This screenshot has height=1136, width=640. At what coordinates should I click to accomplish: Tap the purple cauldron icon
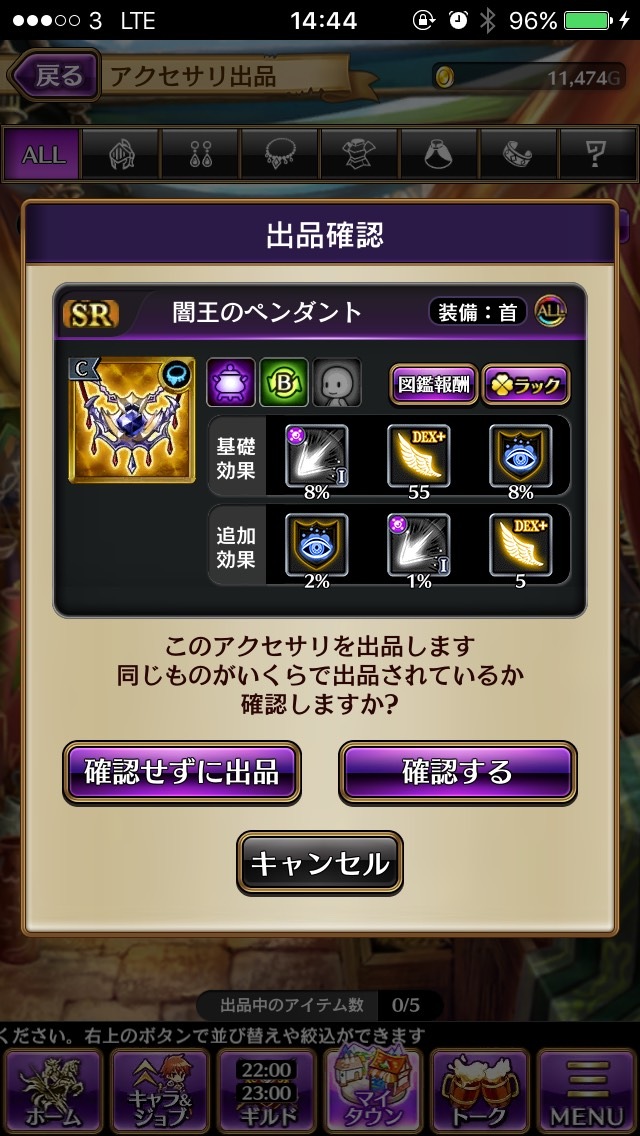coord(231,382)
